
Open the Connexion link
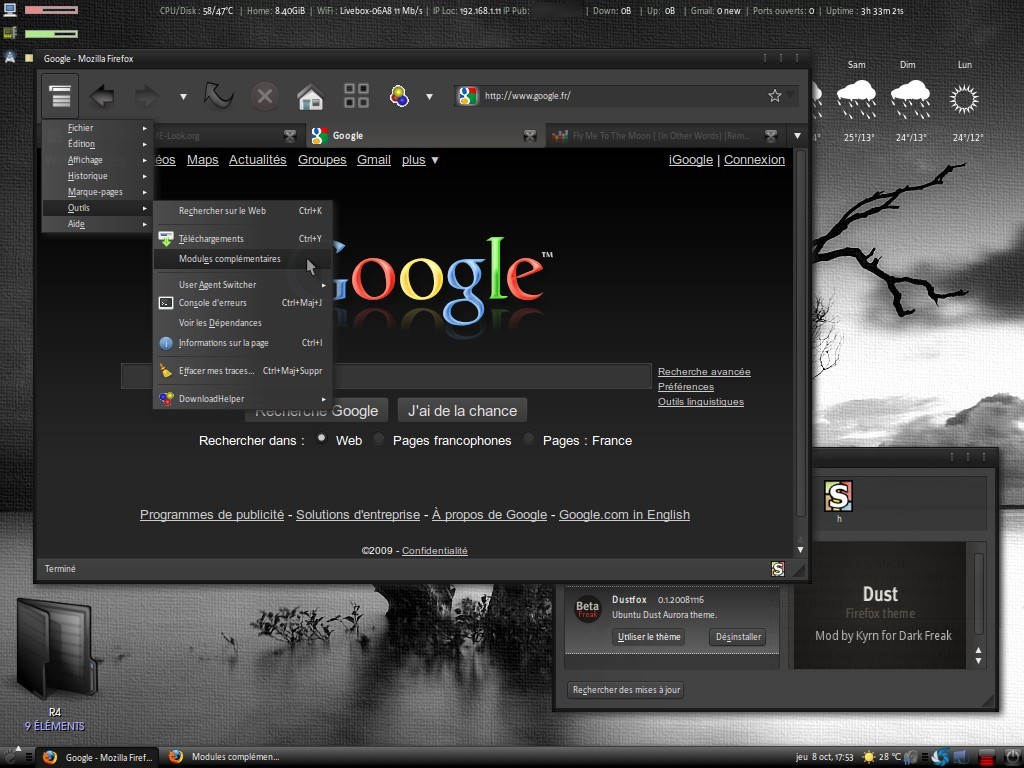[754, 160]
